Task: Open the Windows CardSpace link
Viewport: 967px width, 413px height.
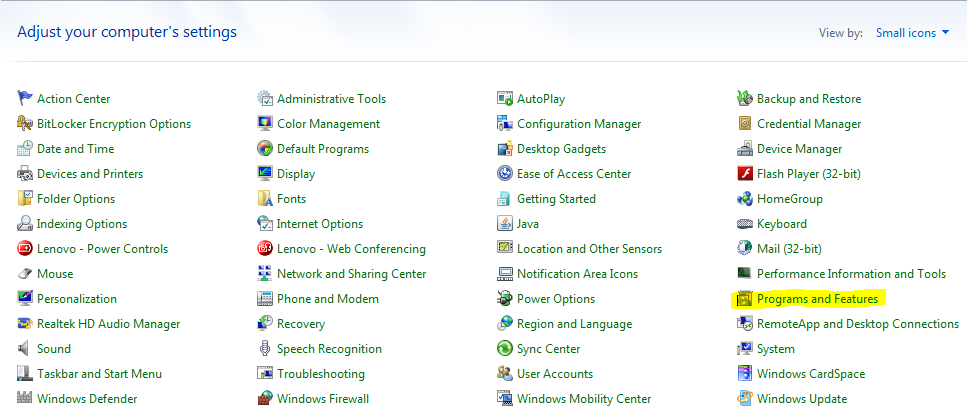Action: click(811, 374)
